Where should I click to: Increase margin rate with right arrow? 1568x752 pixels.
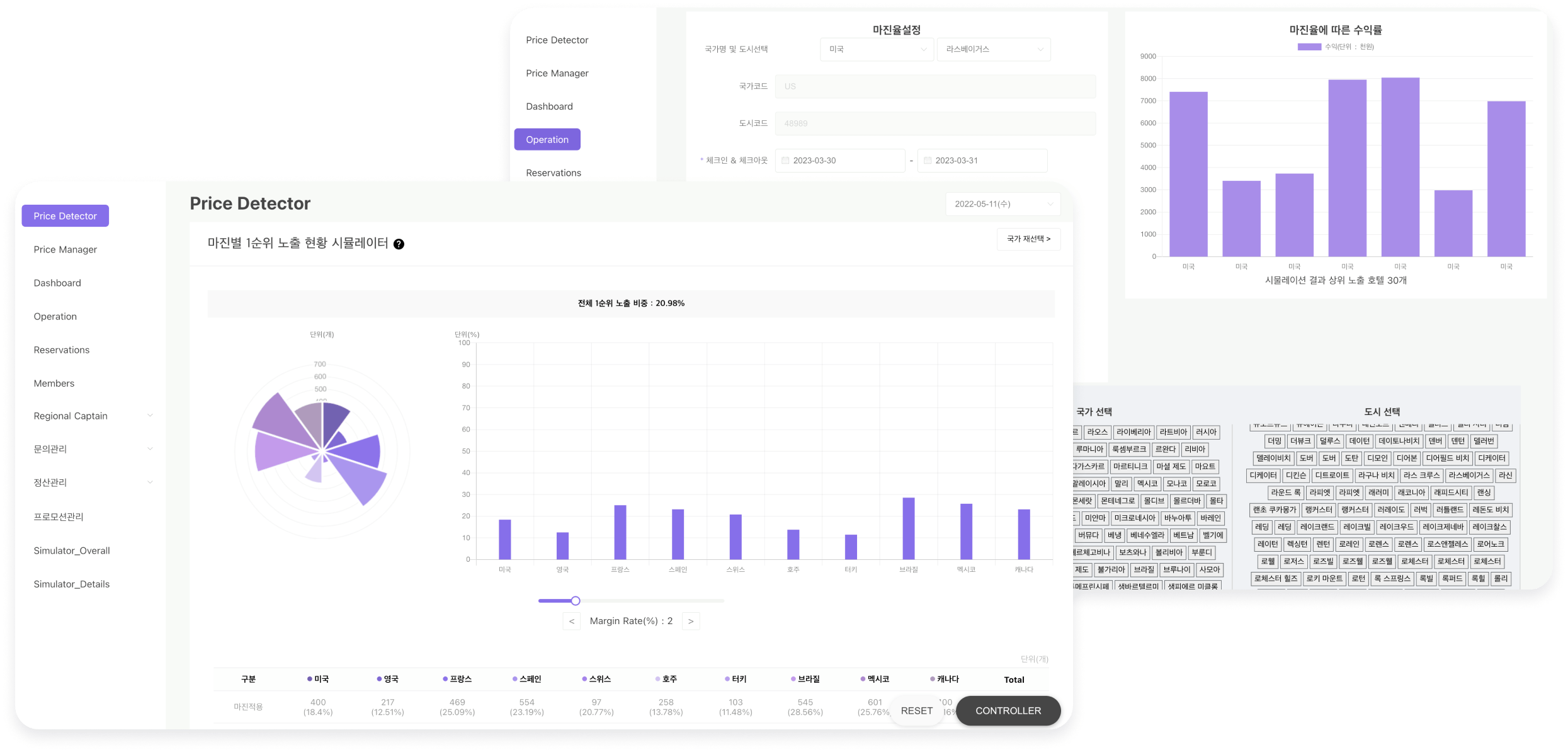coord(691,621)
